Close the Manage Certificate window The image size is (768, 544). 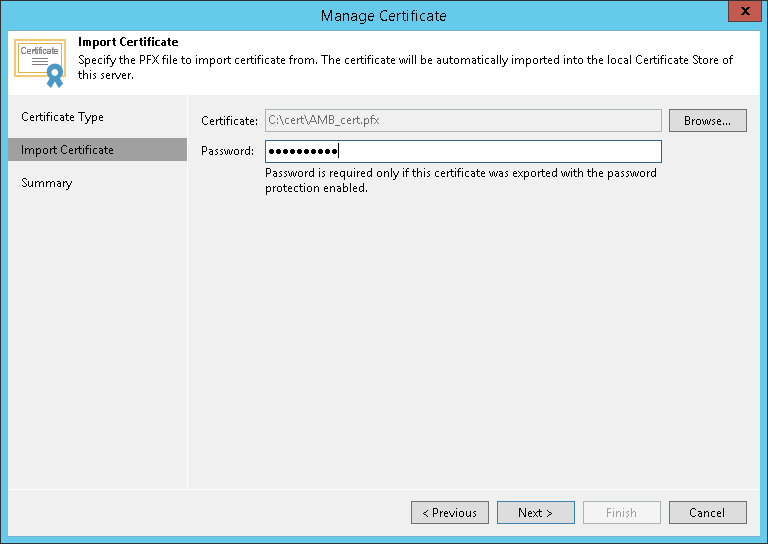click(741, 13)
